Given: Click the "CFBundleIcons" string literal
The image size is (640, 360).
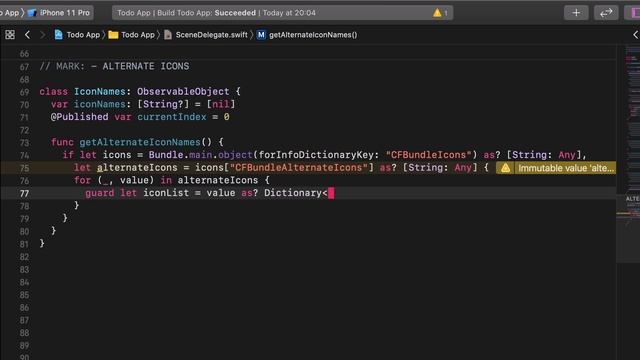Looking at the screenshot, I should [x=429, y=155].
